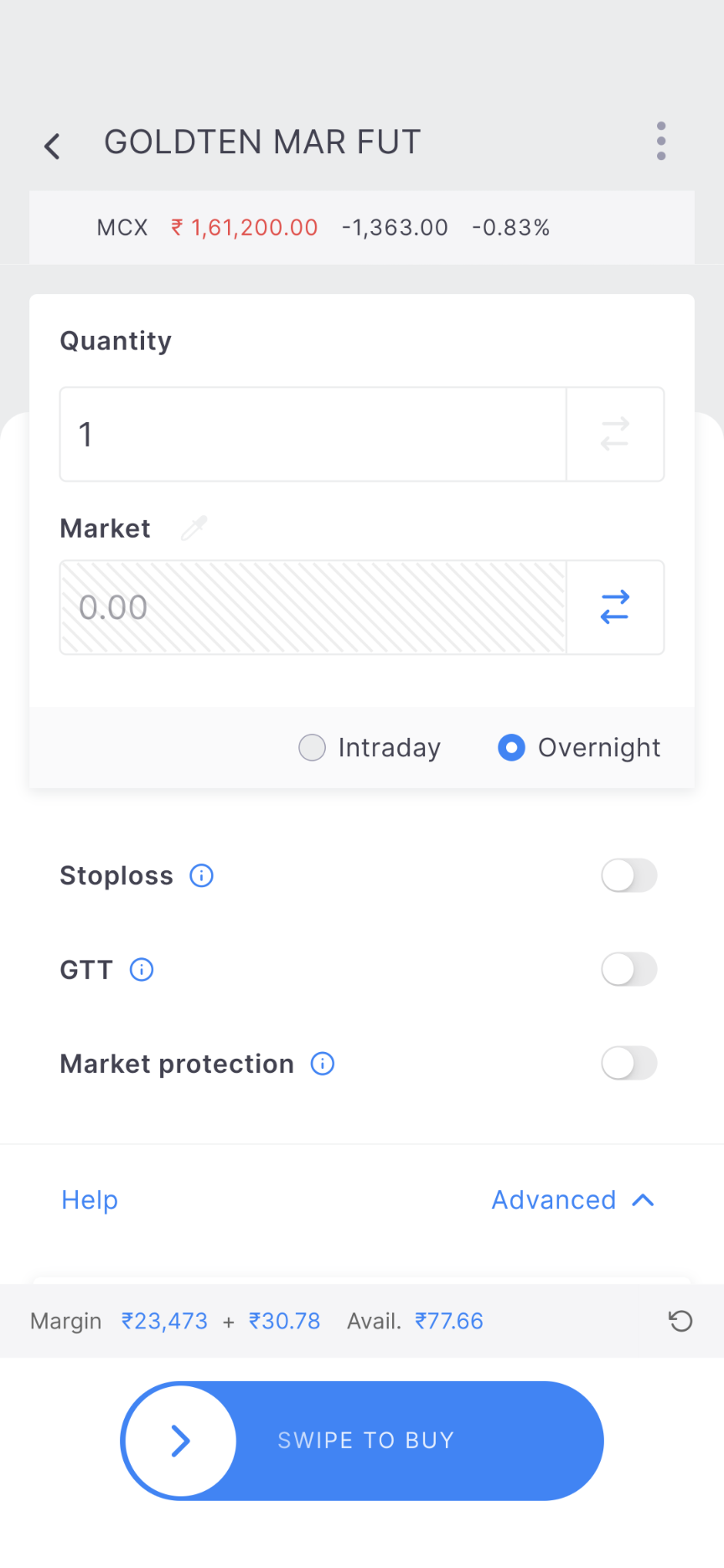The image size is (724, 1568).
Task: Show Market protection info tooltip
Action: [x=323, y=1063]
